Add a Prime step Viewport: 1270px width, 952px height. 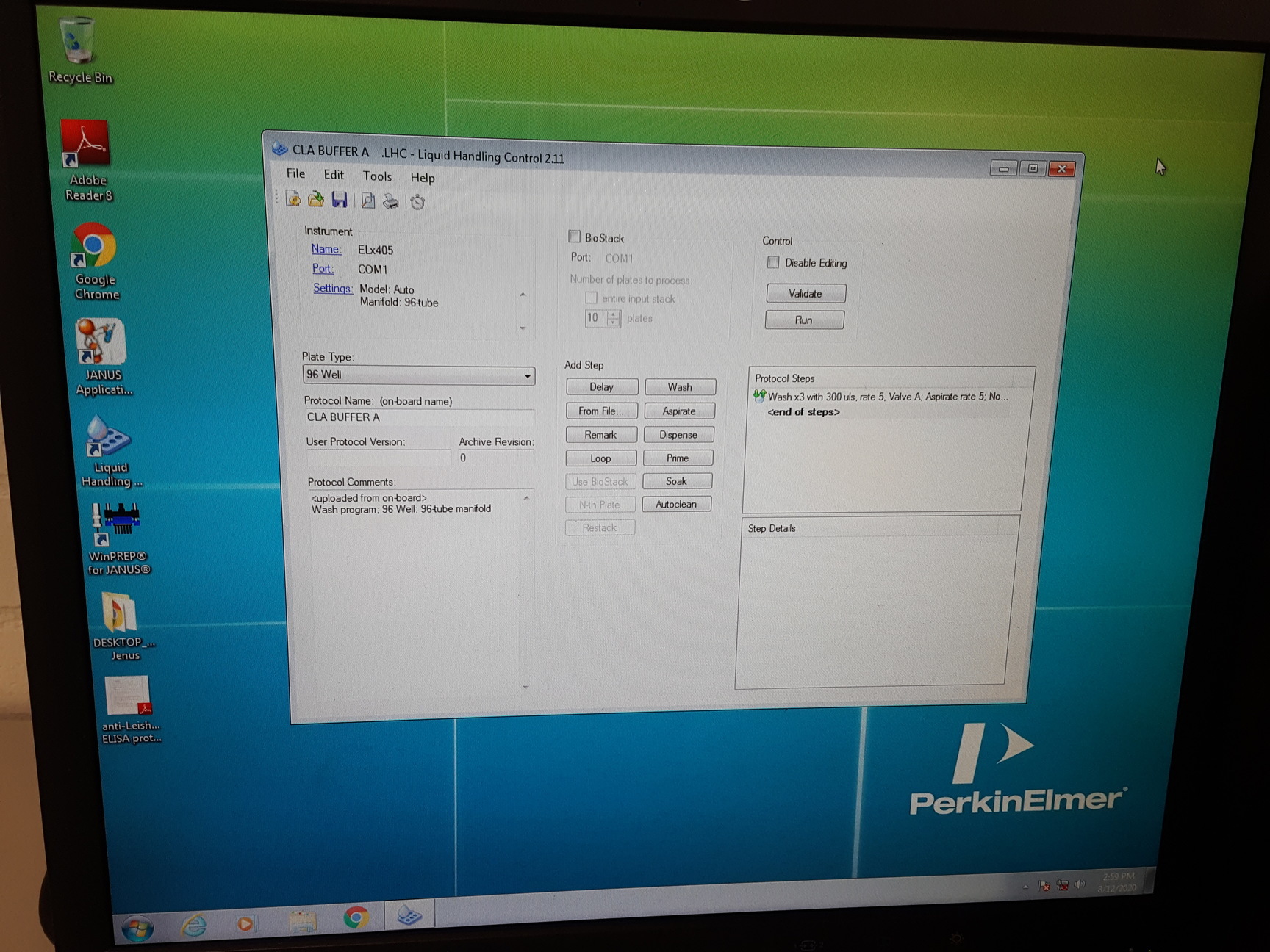678,458
